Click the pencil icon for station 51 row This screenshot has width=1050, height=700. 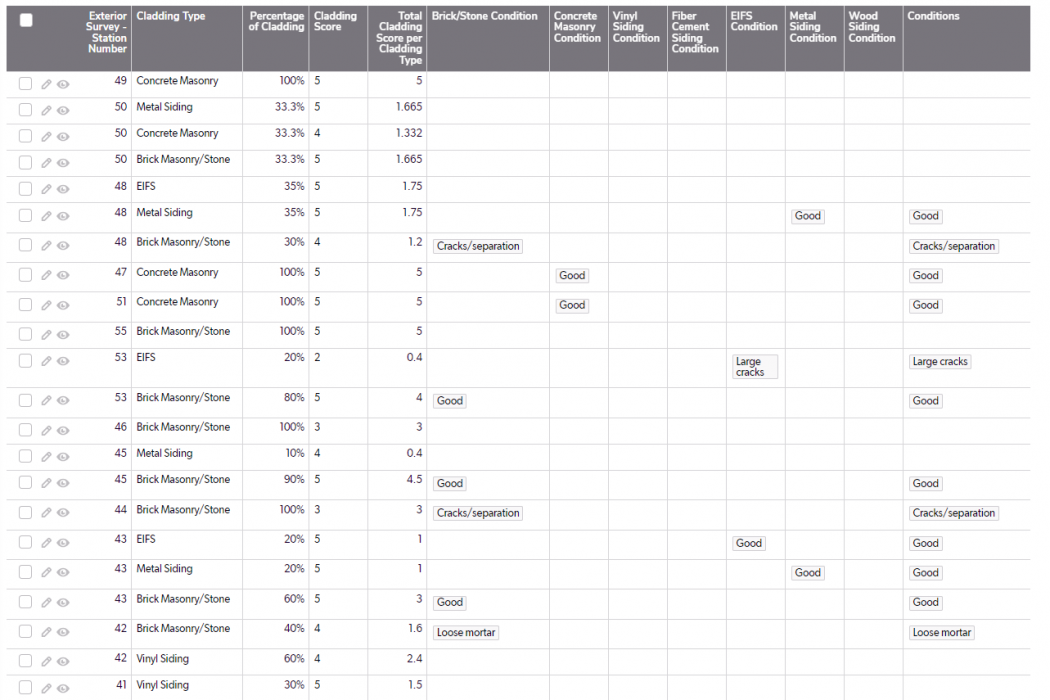pos(46,305)
